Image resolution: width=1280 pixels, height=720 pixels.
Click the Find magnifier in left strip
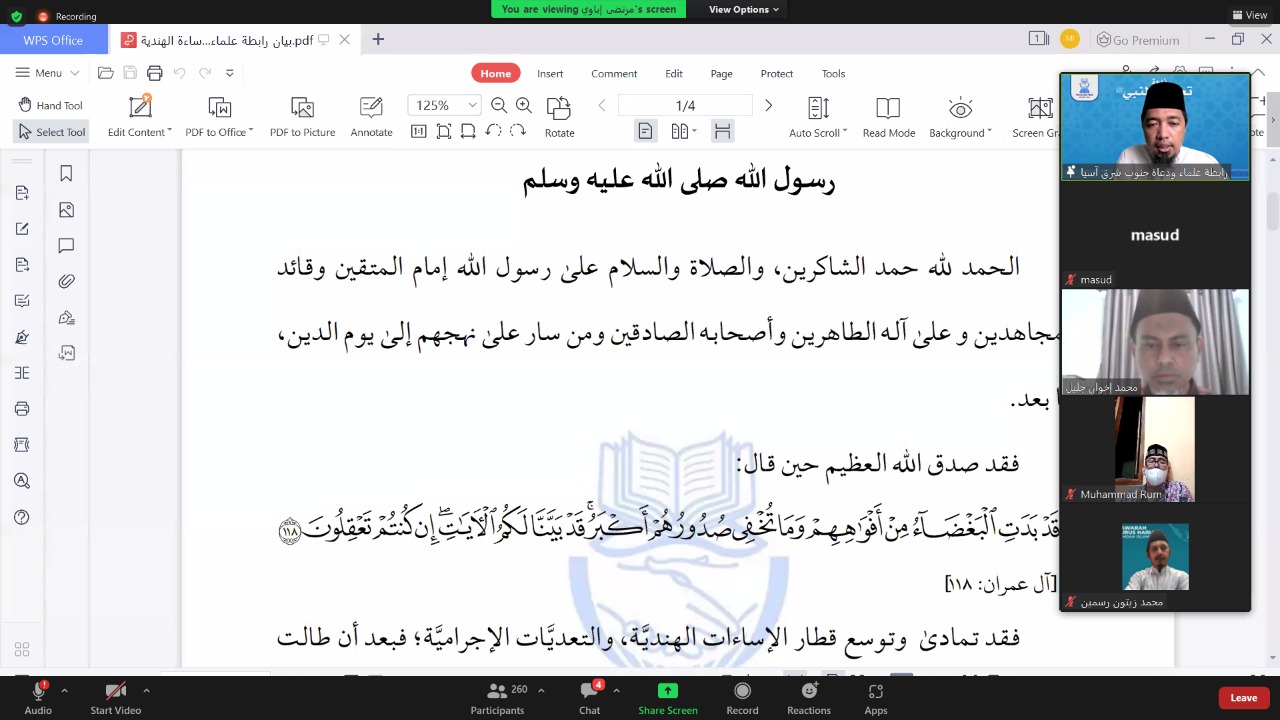click(22, 481)
